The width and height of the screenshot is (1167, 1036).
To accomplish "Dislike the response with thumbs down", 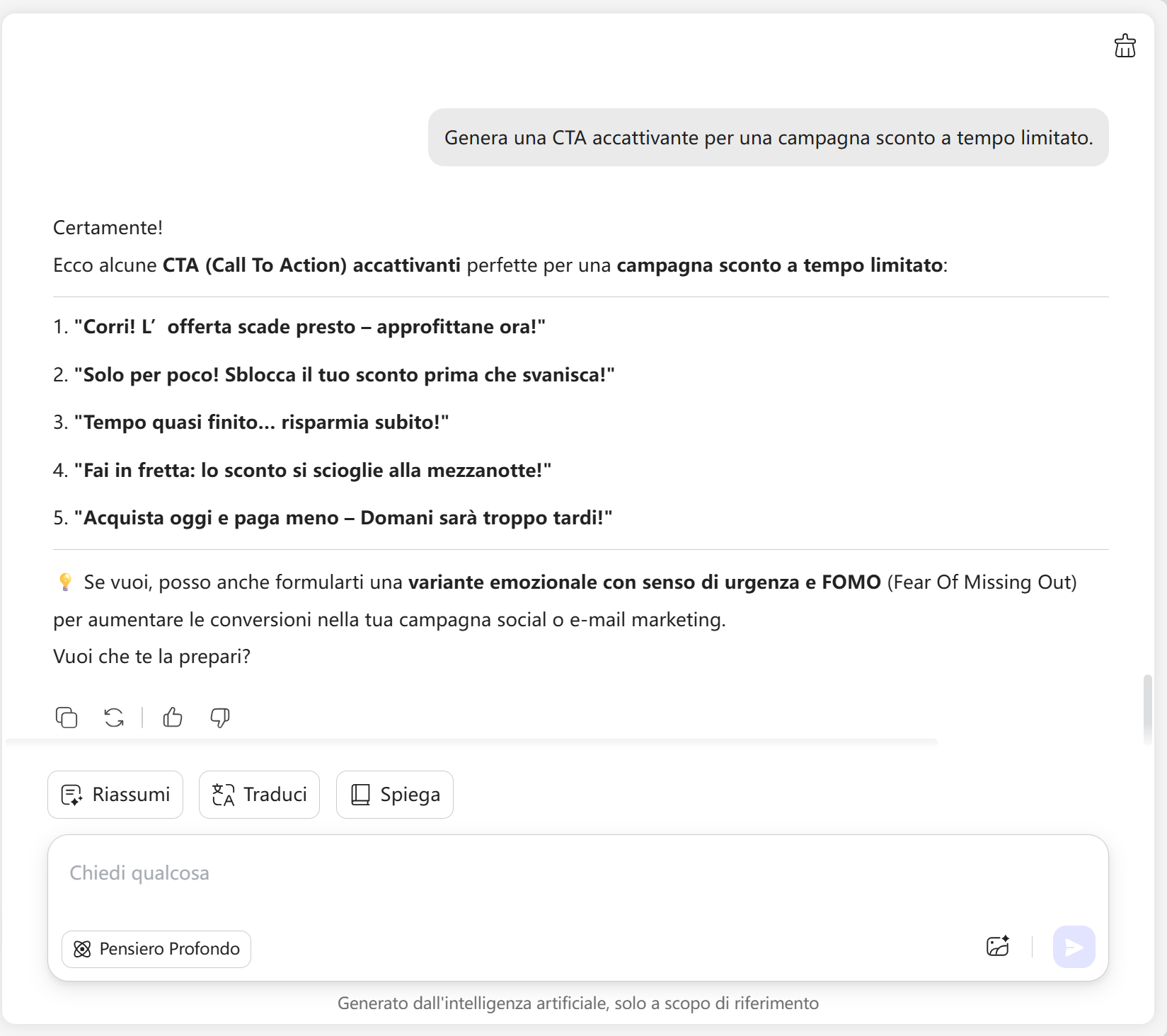I will [x=220, y=718].
